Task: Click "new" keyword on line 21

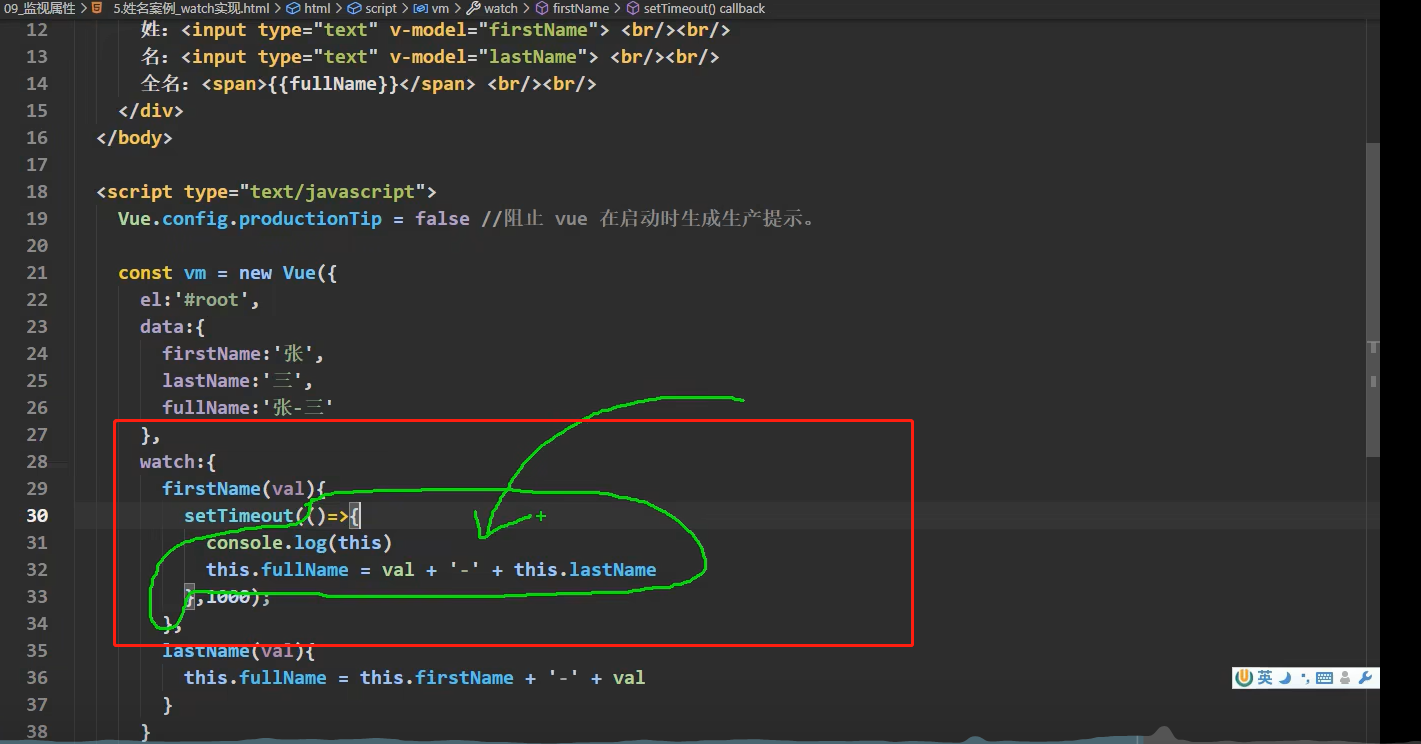Action: 256,272
